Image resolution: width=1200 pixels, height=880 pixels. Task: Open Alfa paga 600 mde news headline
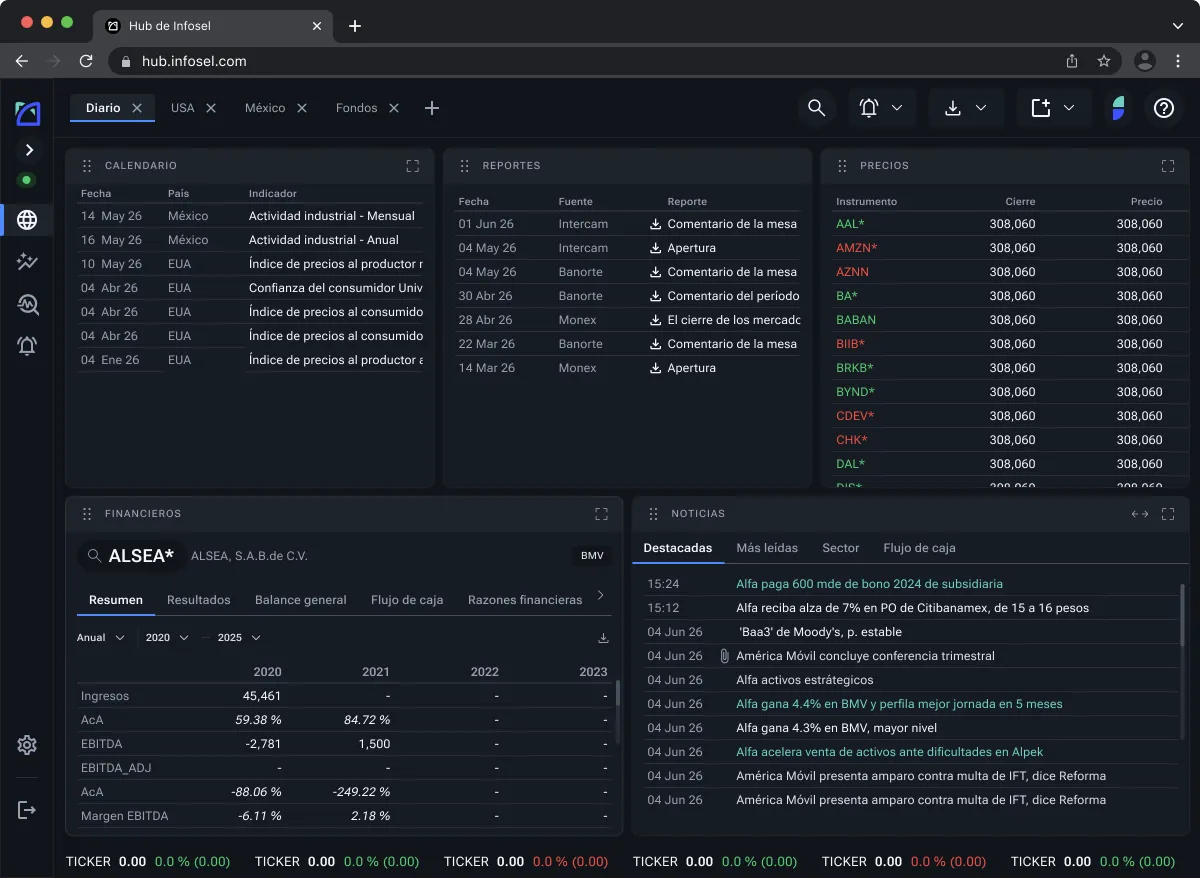(x=869, y=584)
